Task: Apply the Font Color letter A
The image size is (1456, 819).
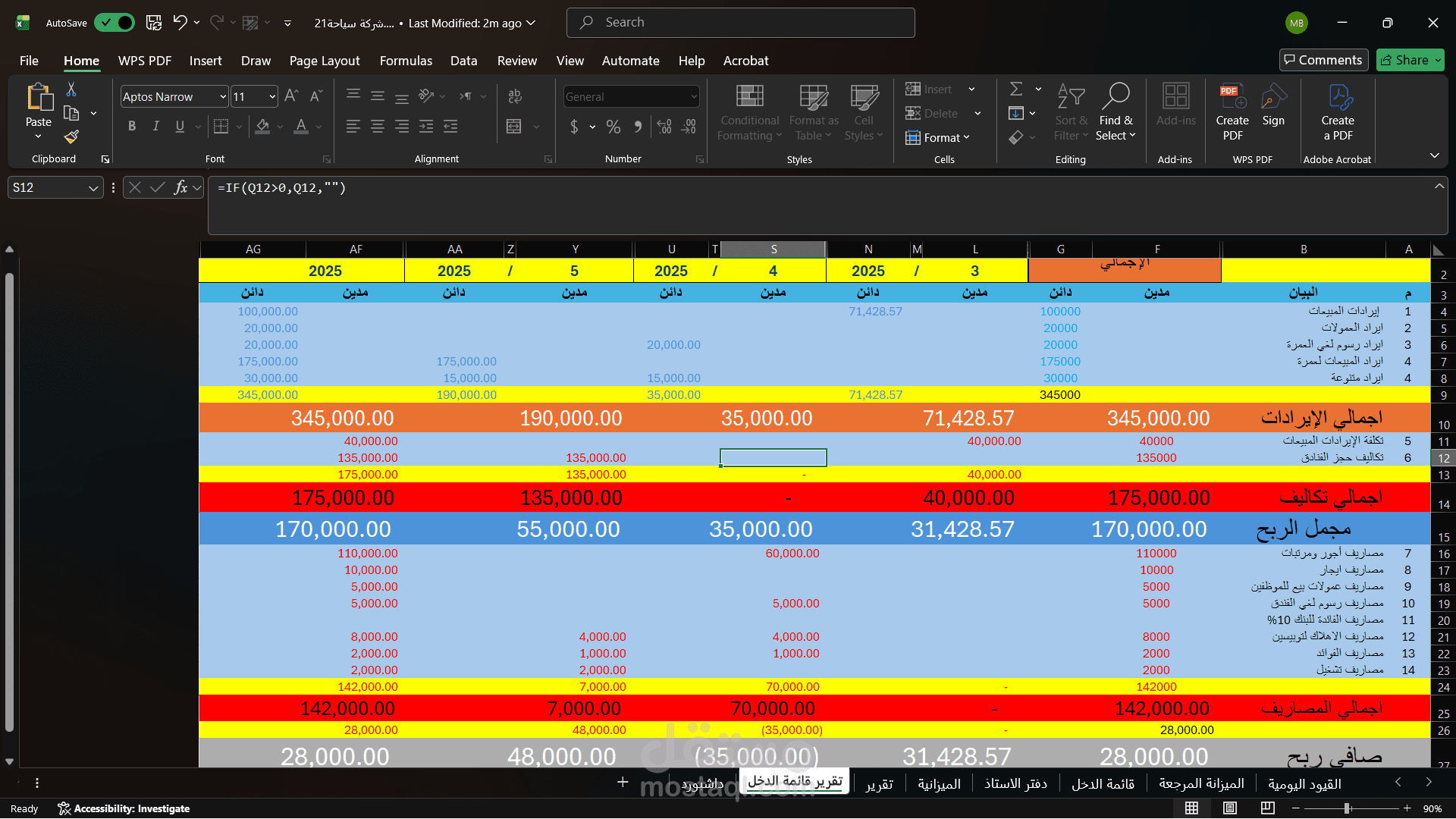Action: tap(301, 126)
